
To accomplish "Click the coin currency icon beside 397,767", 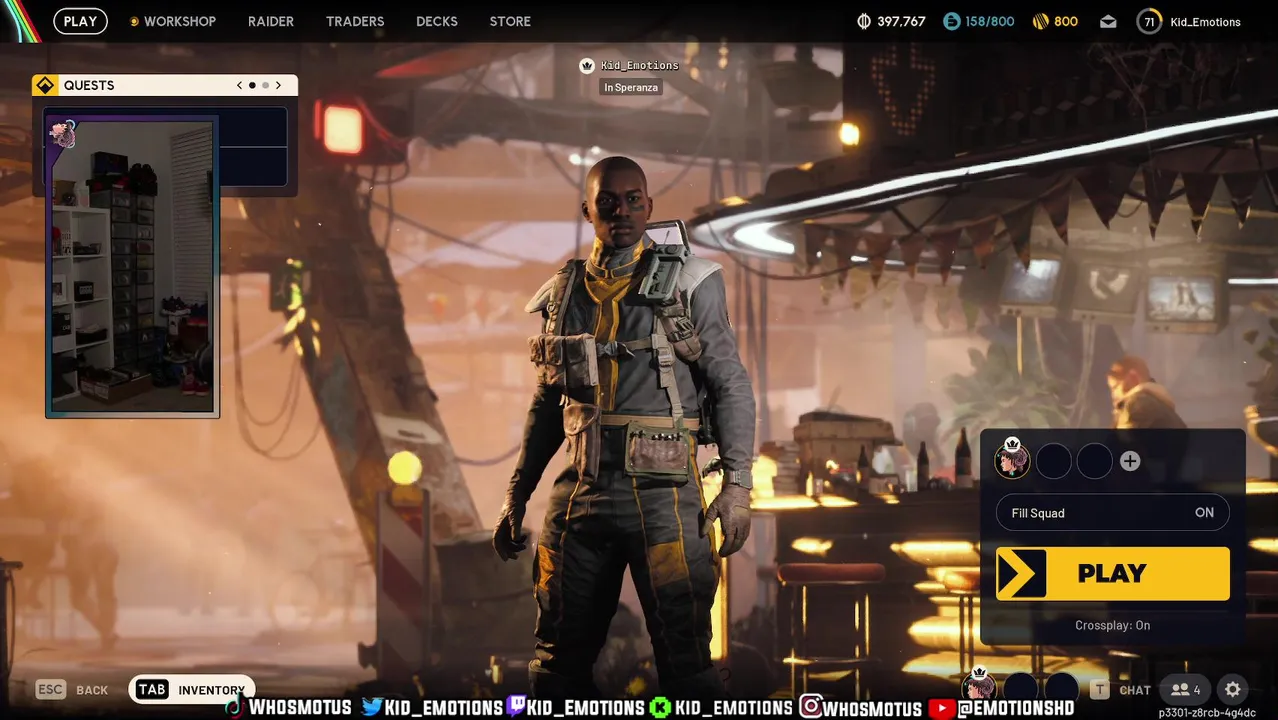I will (x=864, y=21).
